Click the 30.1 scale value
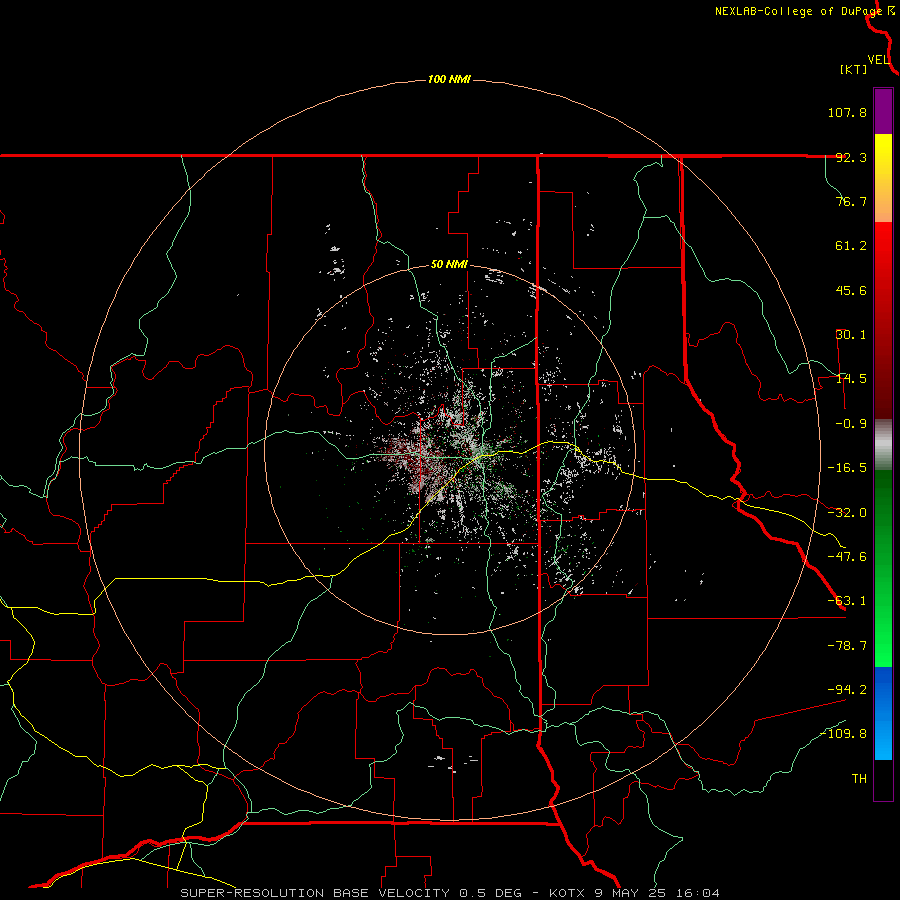 click(851, 335)
